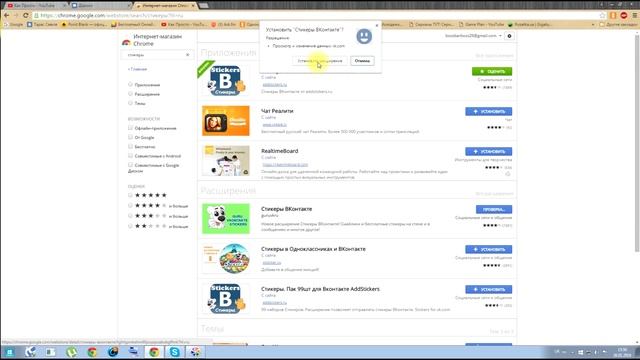Click the taskbar clock
Image resolution: width=640 pixels, height=360 pixels.
[622, 352]
